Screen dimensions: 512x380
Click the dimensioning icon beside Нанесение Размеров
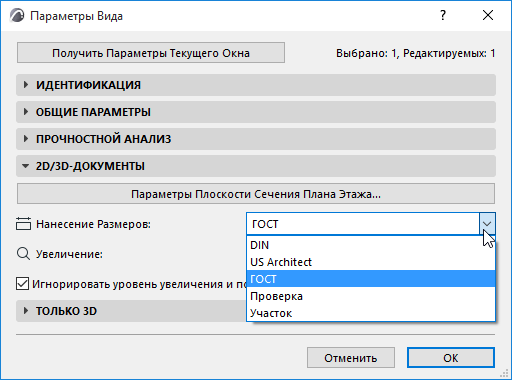(x=23, y=224)
